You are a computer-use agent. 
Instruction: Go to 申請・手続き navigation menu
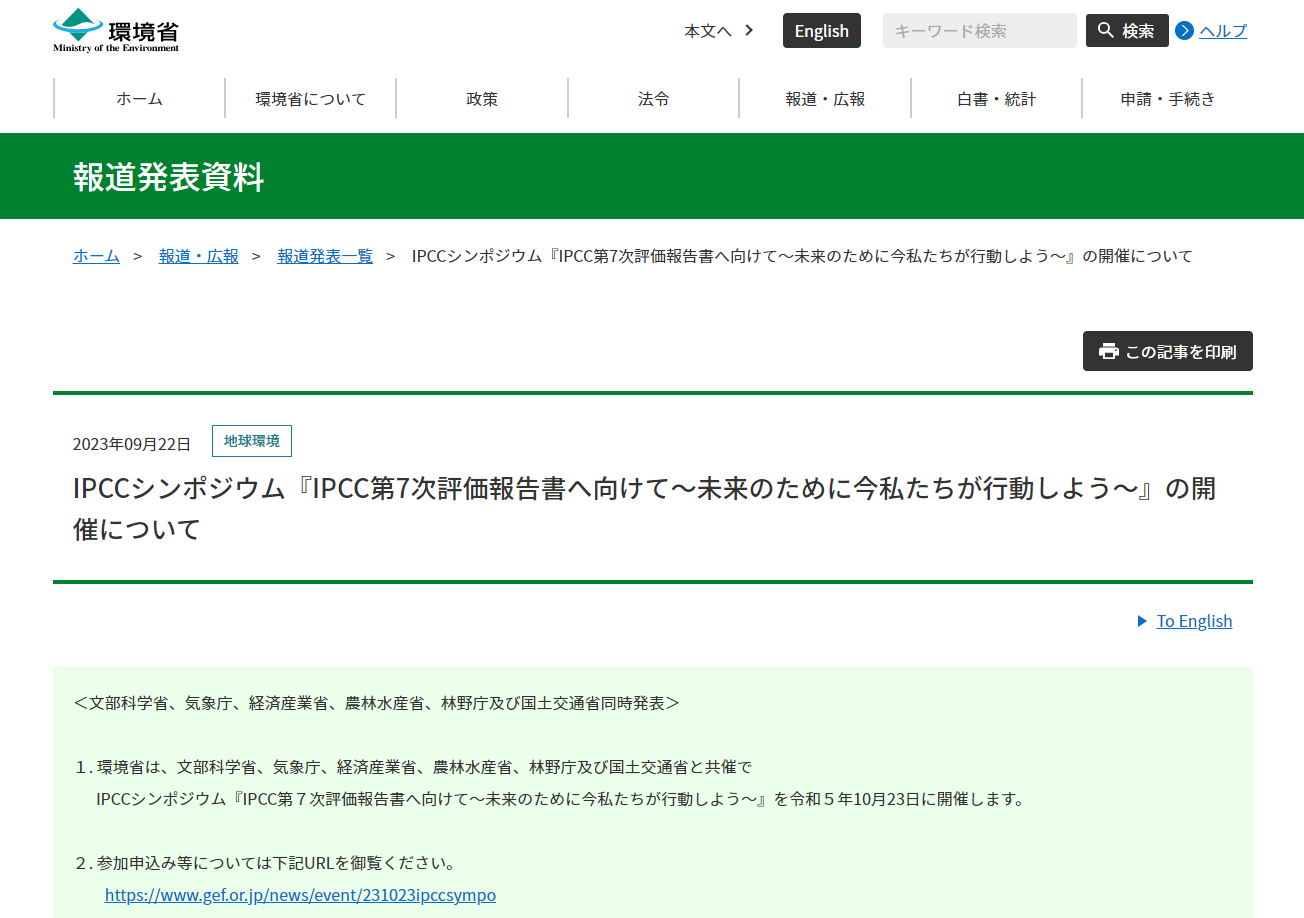tap(1168, 99)
